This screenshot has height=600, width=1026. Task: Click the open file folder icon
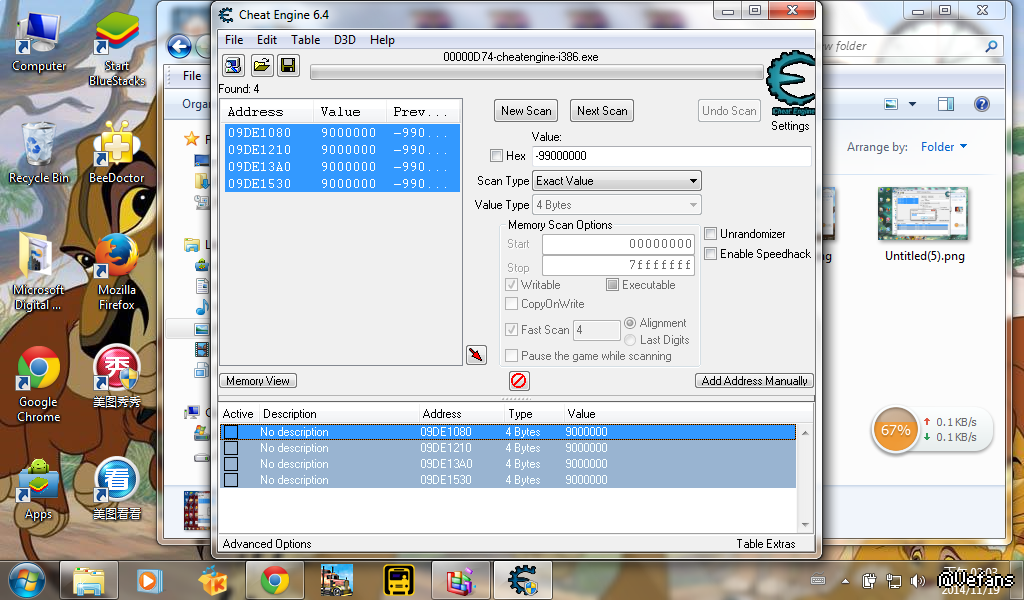pyautogui.click(x=261, y=65)
